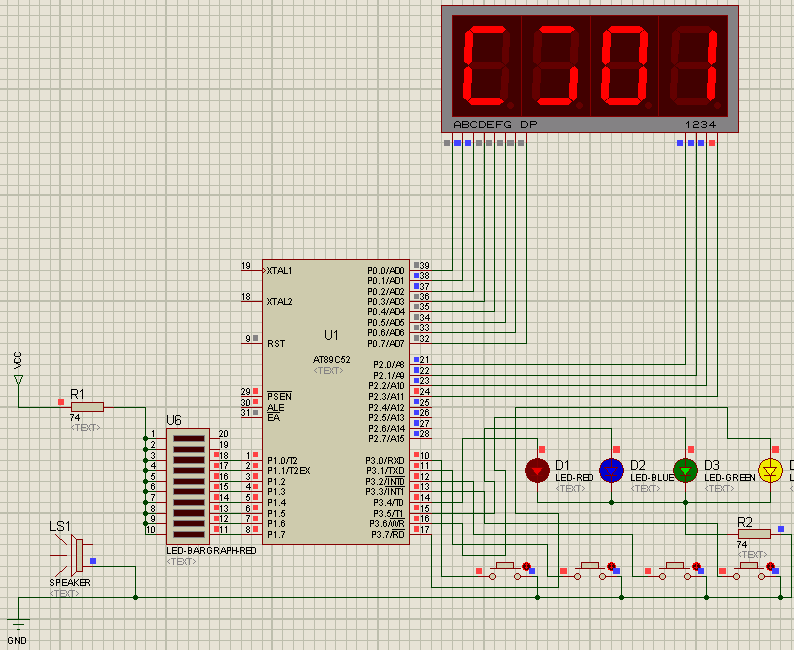Click the top bar of the U6 bargraph
Viewport: 794px width, 650px height.
click(188, 439)
